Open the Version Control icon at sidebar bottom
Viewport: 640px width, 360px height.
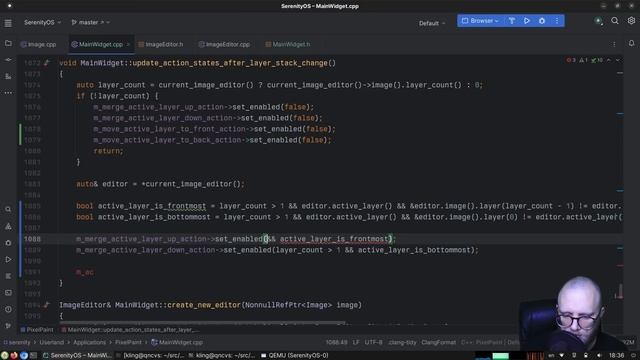tap(8, 326)
